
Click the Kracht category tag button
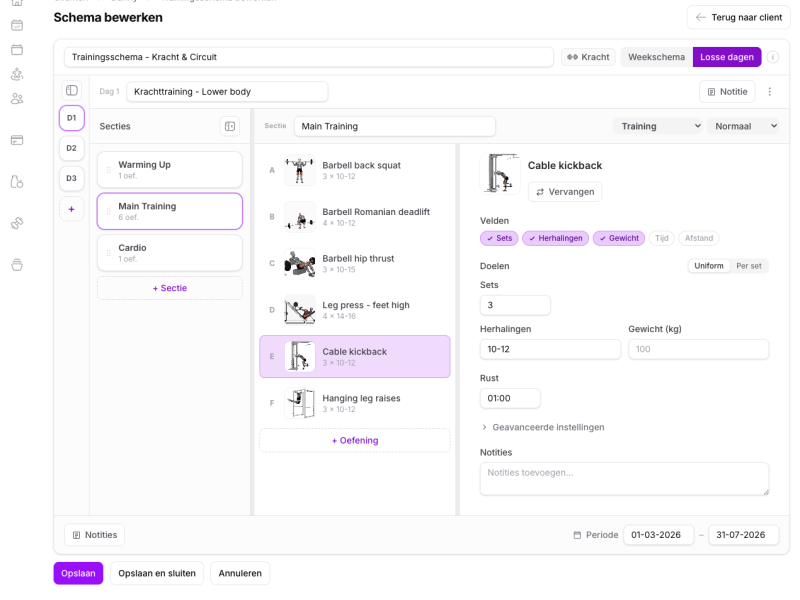[x=588, y=57]
